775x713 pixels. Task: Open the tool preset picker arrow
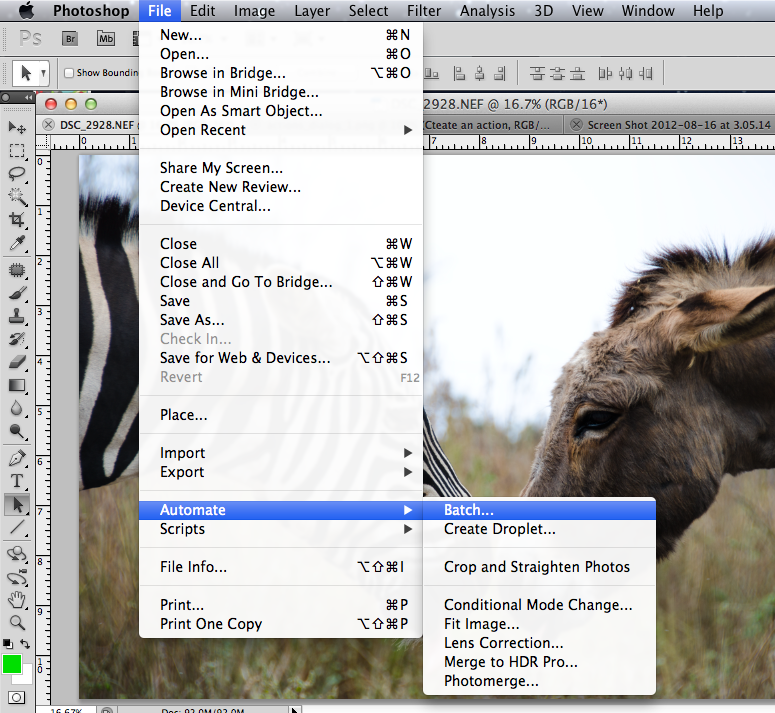coord(43,73)
